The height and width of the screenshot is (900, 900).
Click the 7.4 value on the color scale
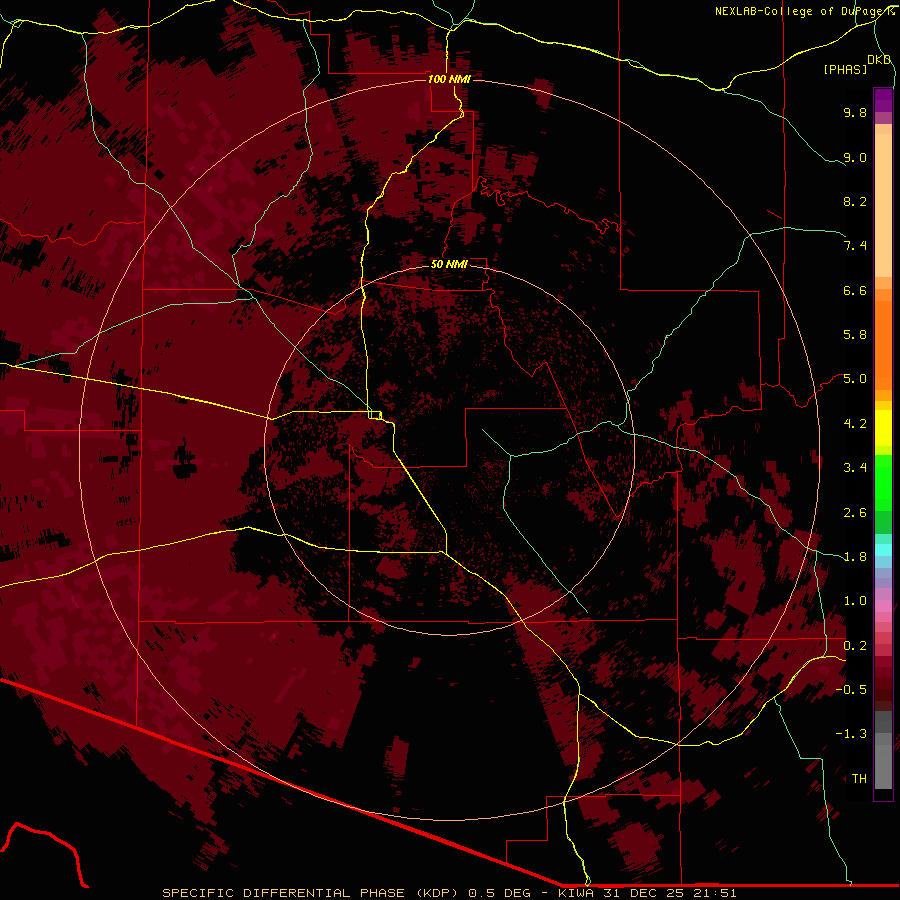855,246
